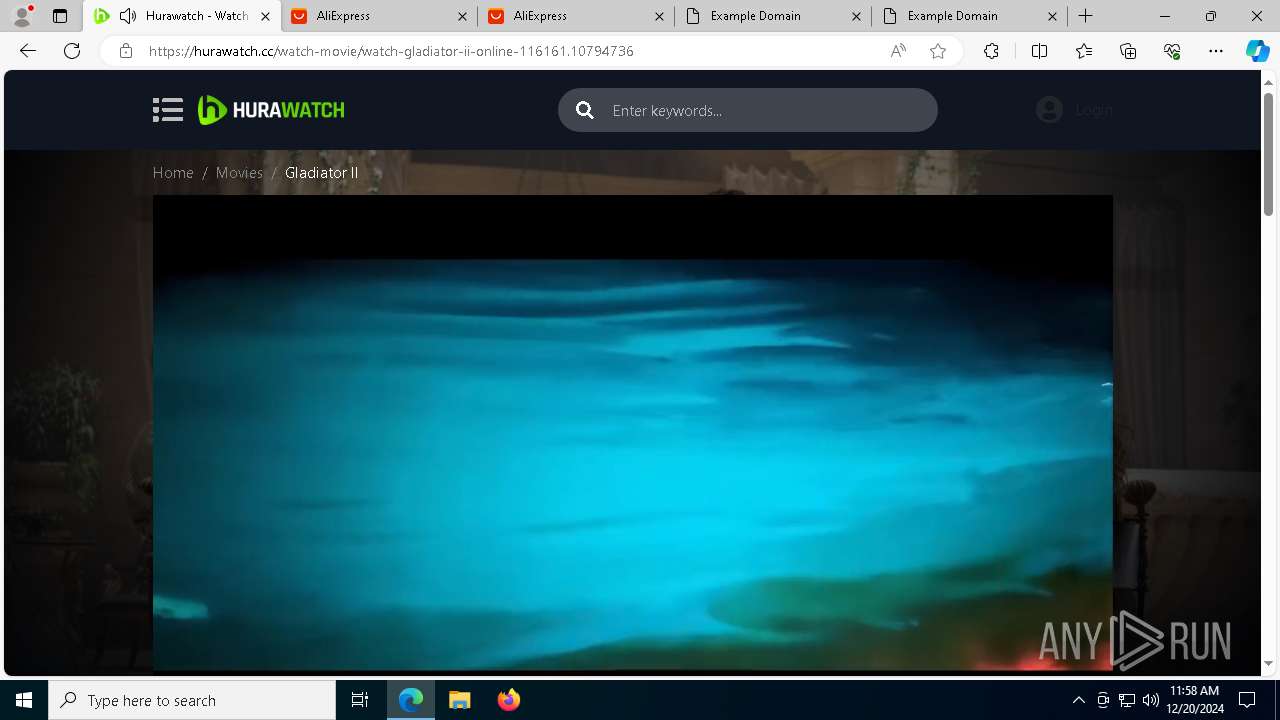Click the scrollbar down arrow

click(x=1269, y=663)
